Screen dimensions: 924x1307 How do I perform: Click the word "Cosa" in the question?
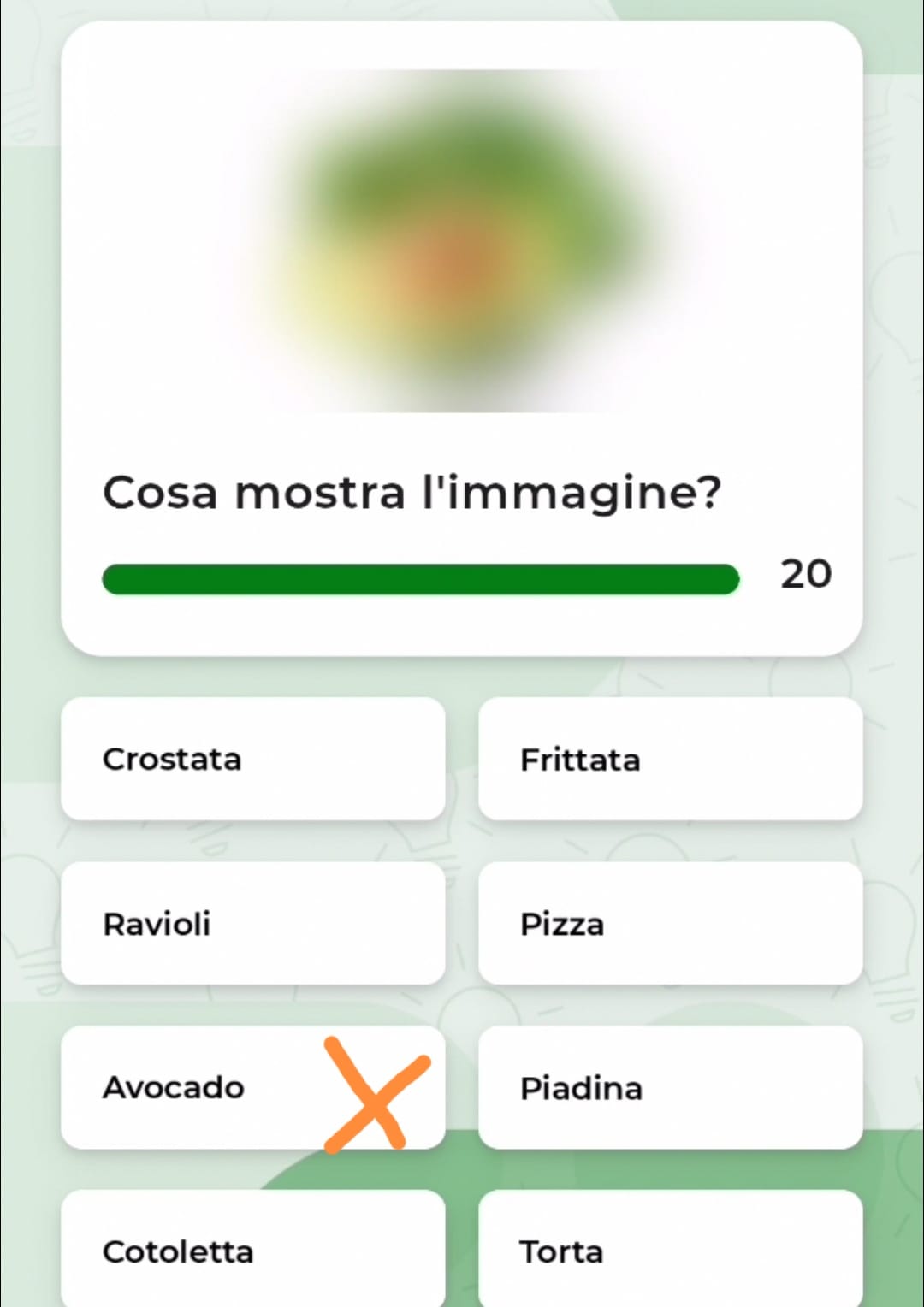[x=160, y=494]
